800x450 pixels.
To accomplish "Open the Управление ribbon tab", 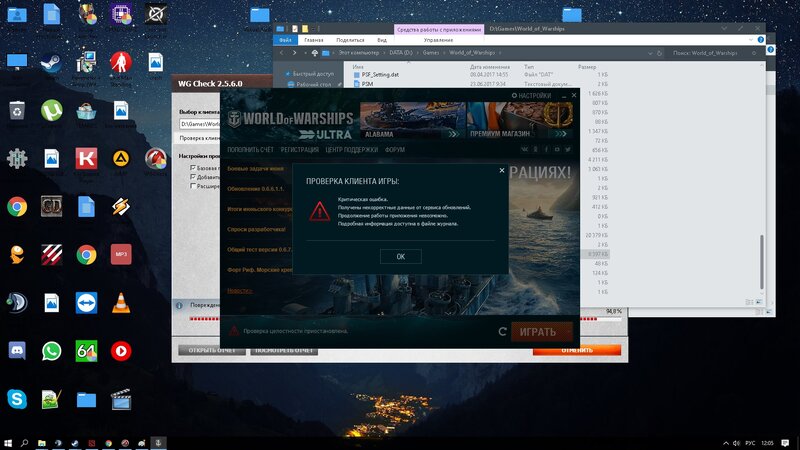I will (438, 40).
